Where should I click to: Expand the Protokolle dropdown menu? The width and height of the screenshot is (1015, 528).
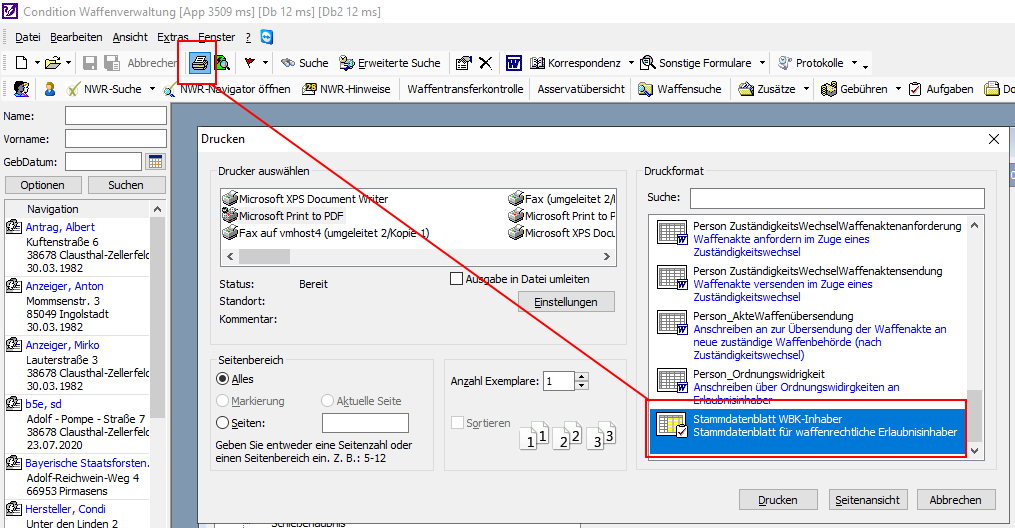coord(854,63)
